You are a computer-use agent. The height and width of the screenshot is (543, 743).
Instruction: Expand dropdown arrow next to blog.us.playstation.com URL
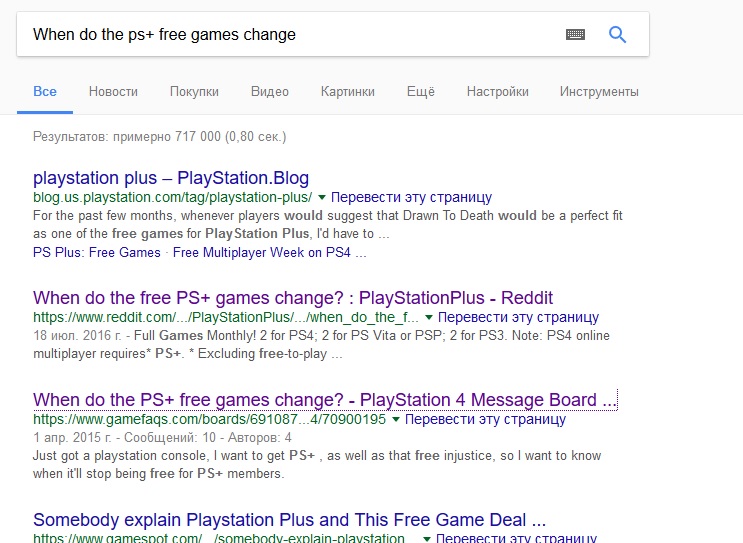[322, 197]
